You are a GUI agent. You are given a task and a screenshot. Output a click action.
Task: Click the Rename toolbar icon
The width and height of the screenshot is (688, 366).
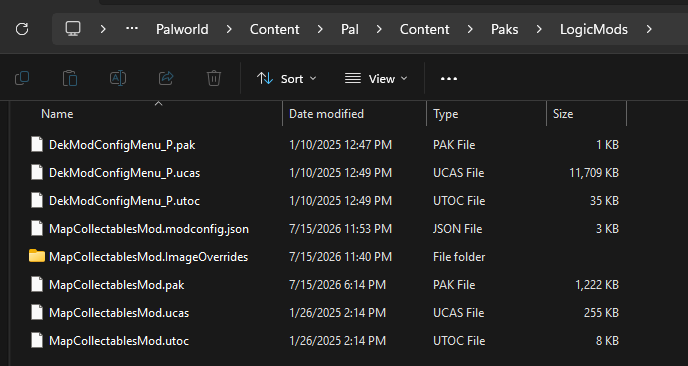[x=118, y=79]
